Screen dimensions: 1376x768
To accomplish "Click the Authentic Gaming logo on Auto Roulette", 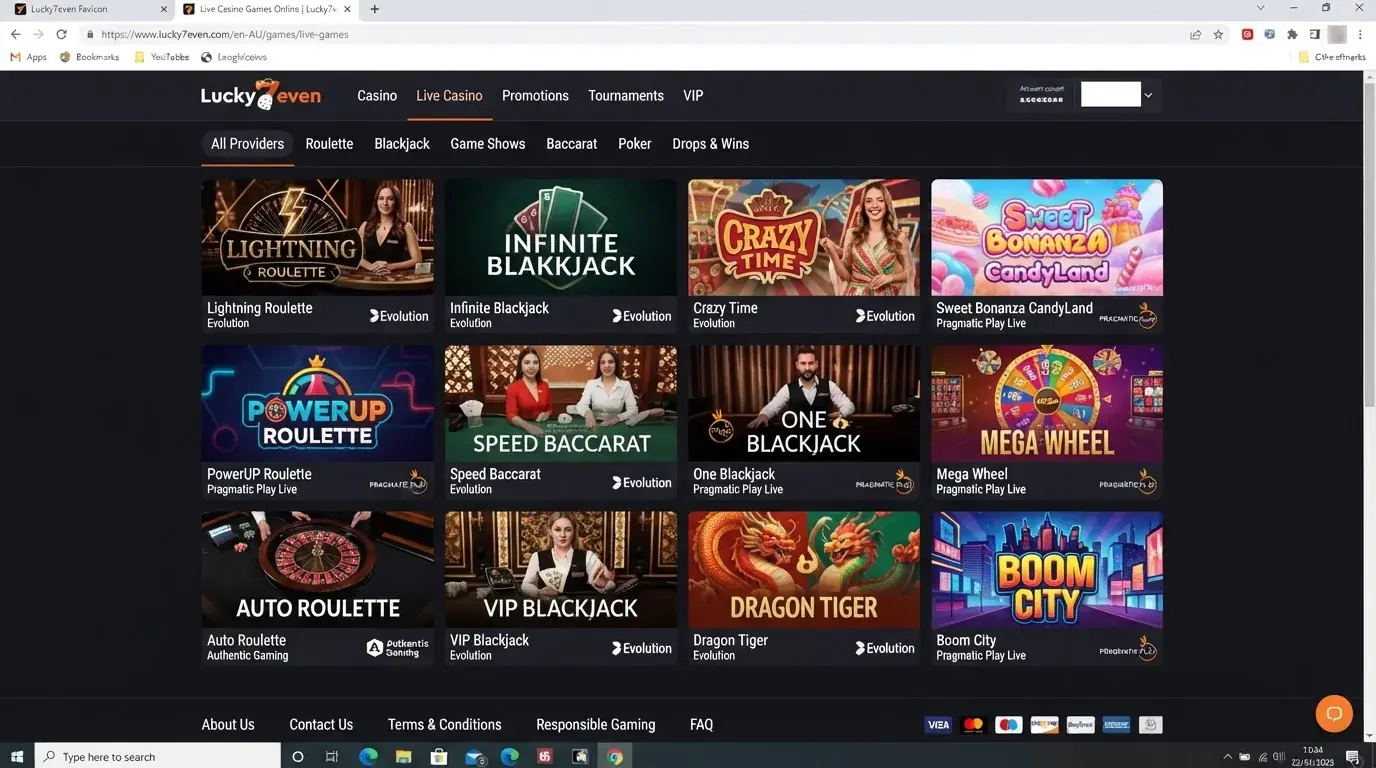I will click(x=398, y=648).
